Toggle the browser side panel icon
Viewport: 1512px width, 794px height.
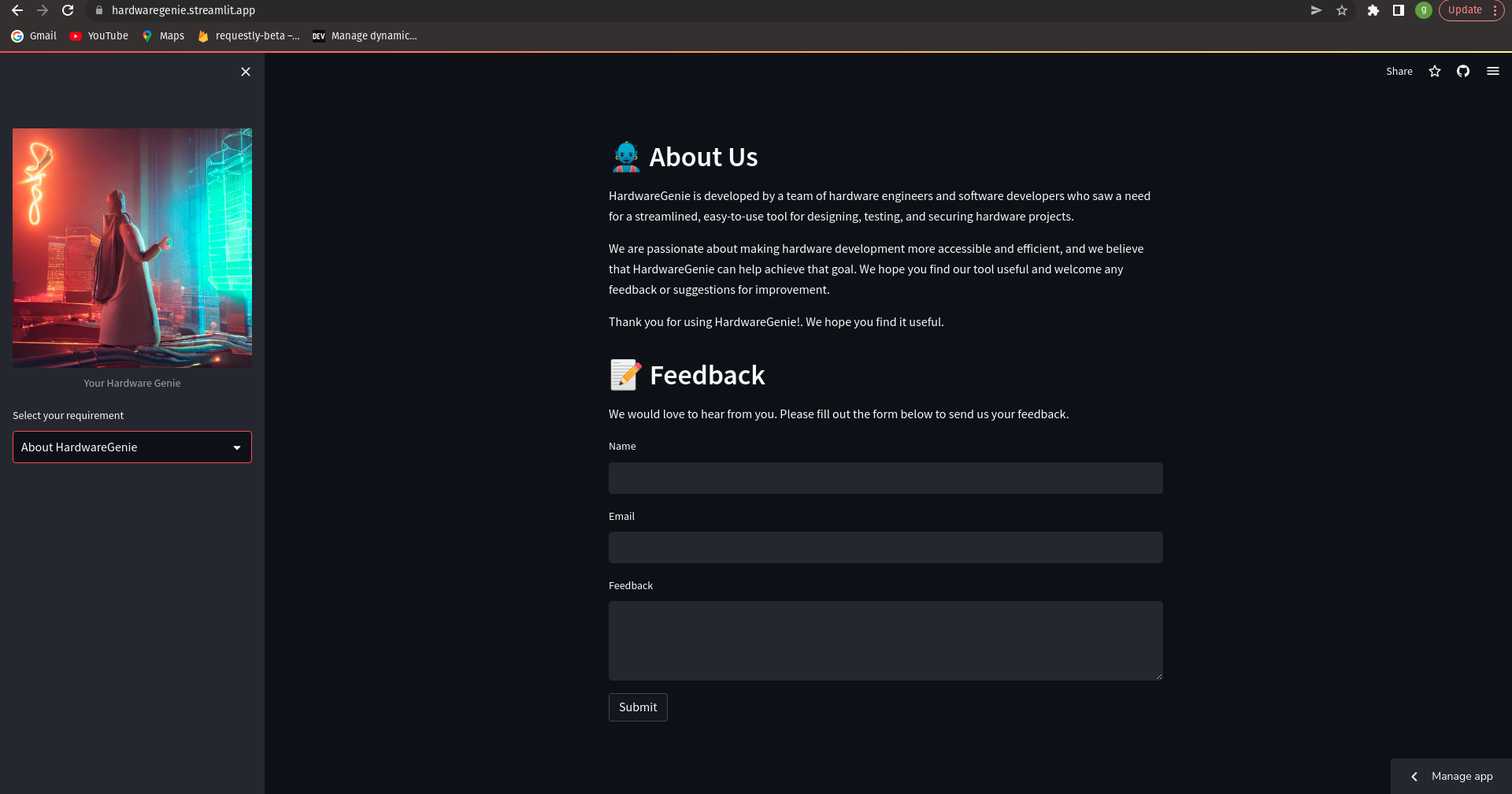1399,10
